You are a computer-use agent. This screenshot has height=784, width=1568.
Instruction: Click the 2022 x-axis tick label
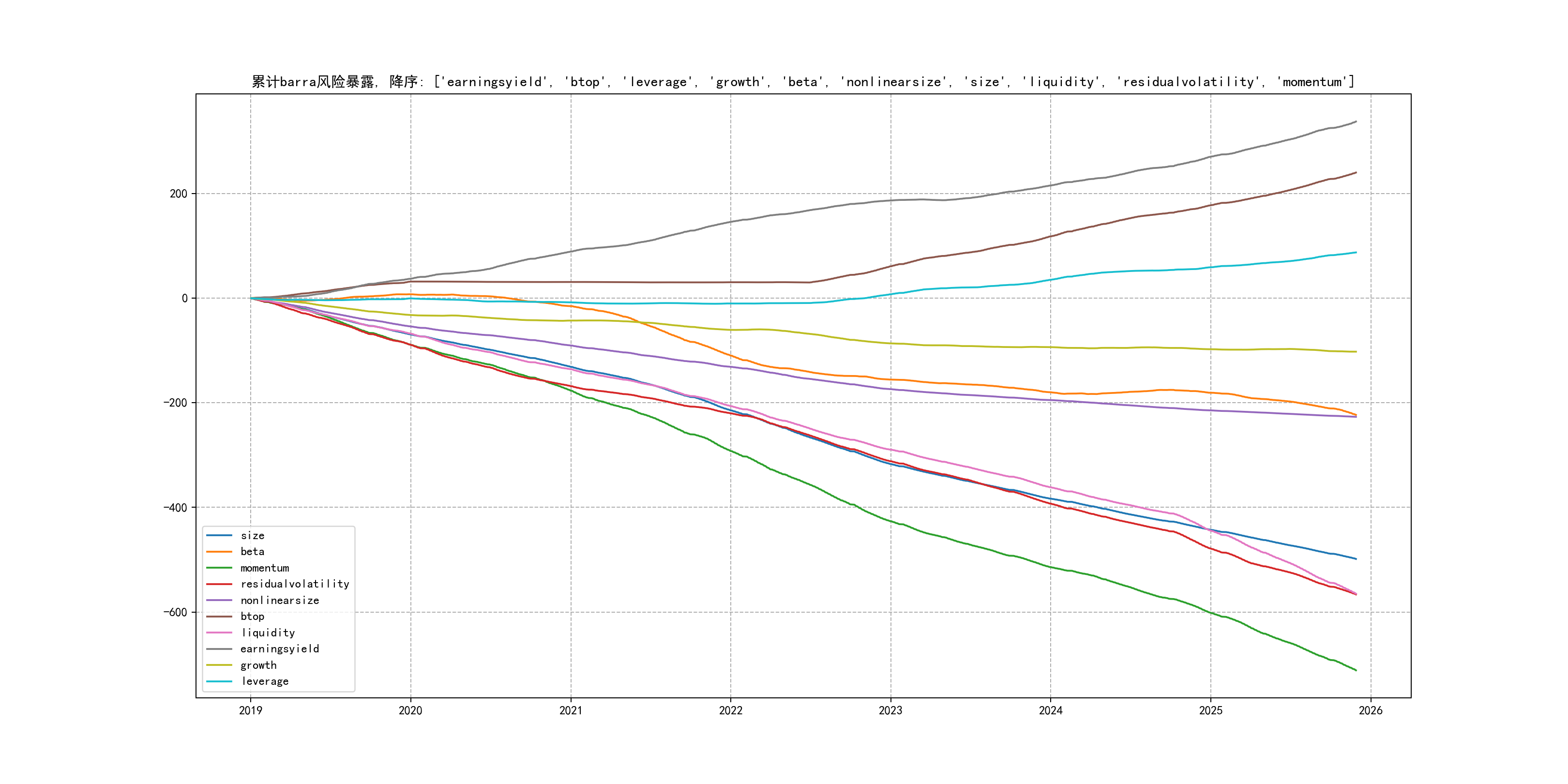point(730,710)
